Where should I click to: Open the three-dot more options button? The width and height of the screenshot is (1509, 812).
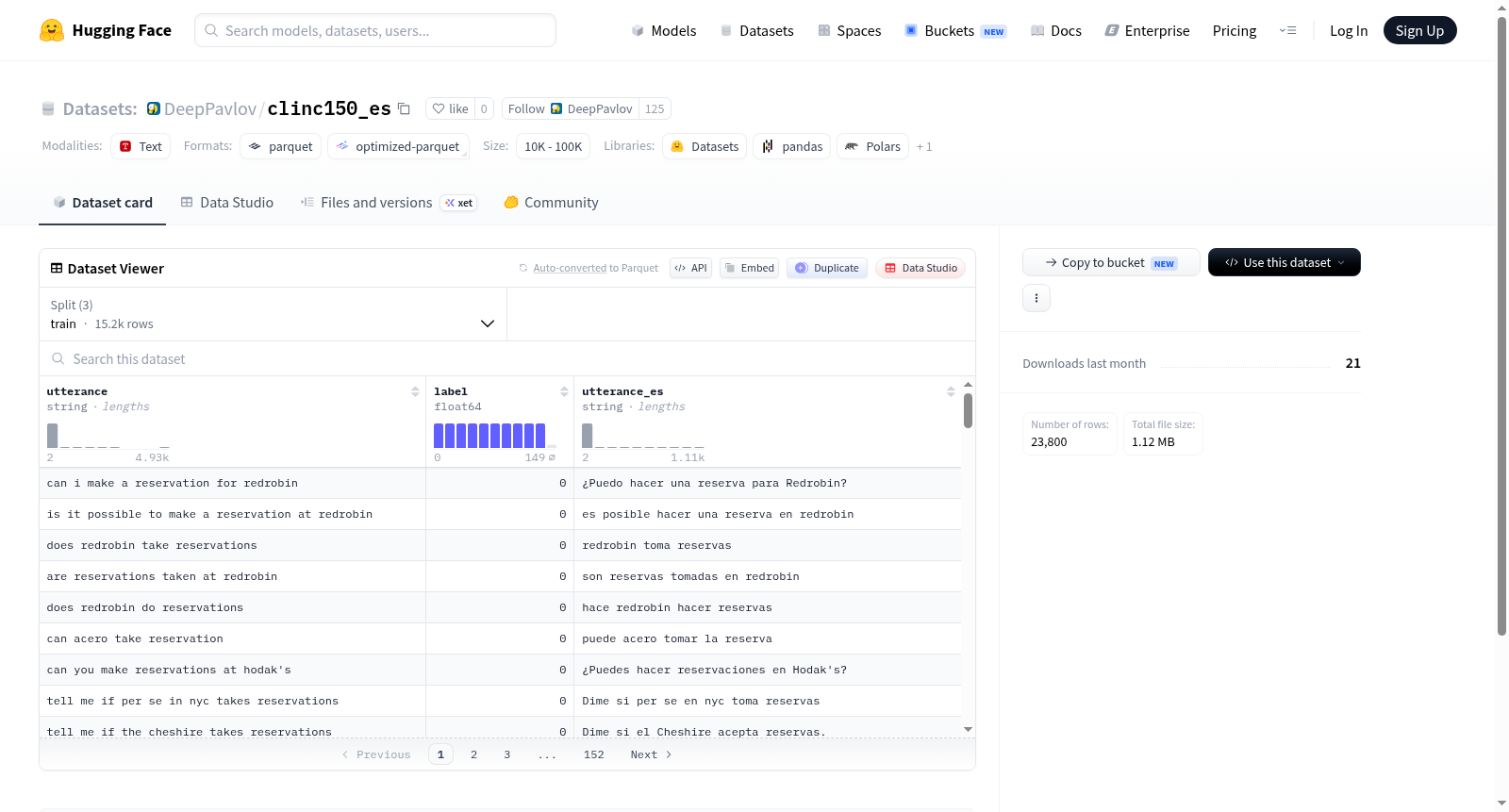pos(1036,298)
